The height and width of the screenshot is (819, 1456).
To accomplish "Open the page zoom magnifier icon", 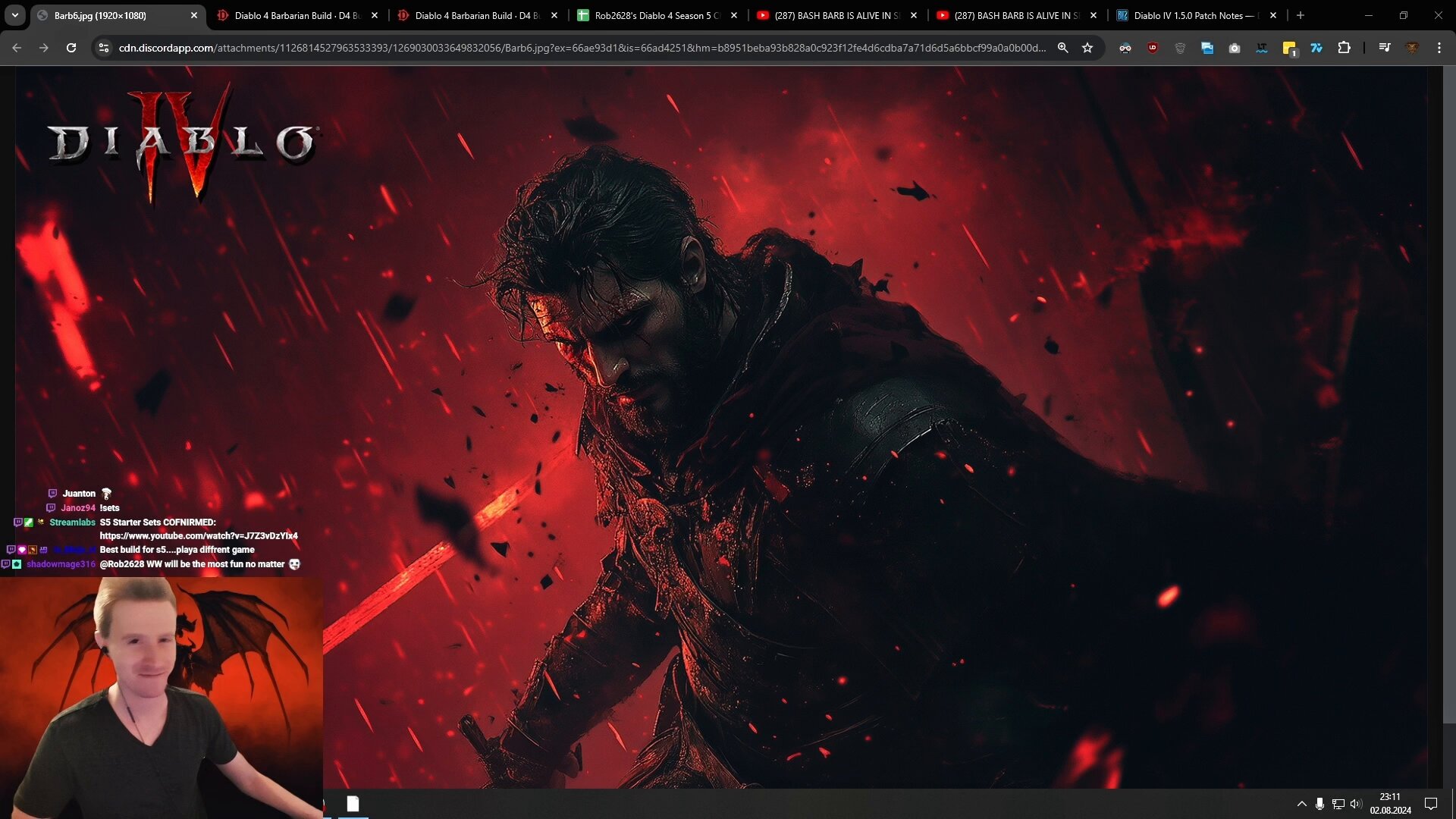I will pyautogui.click(x=1063, y=48).
